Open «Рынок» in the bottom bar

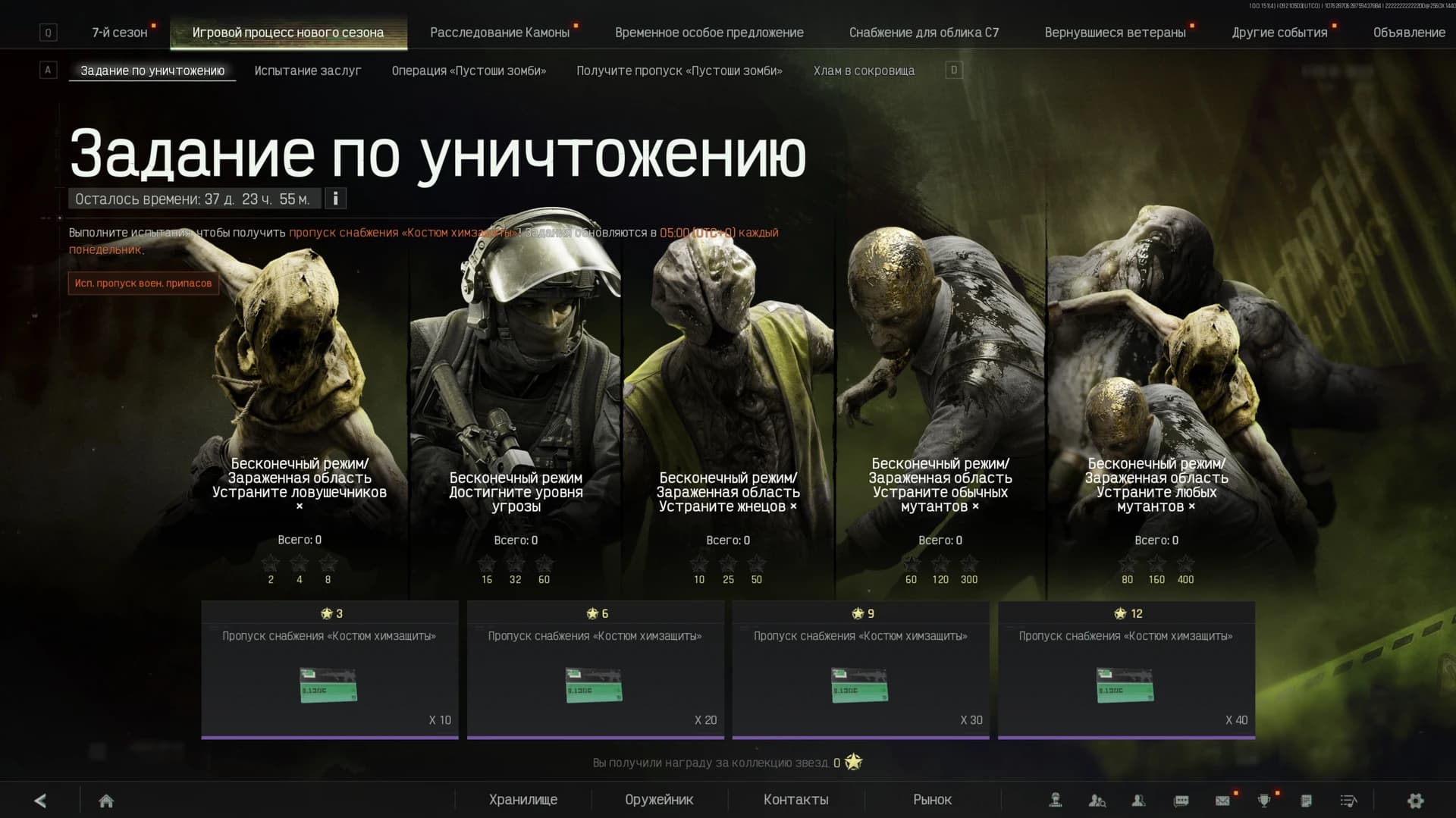933,800
